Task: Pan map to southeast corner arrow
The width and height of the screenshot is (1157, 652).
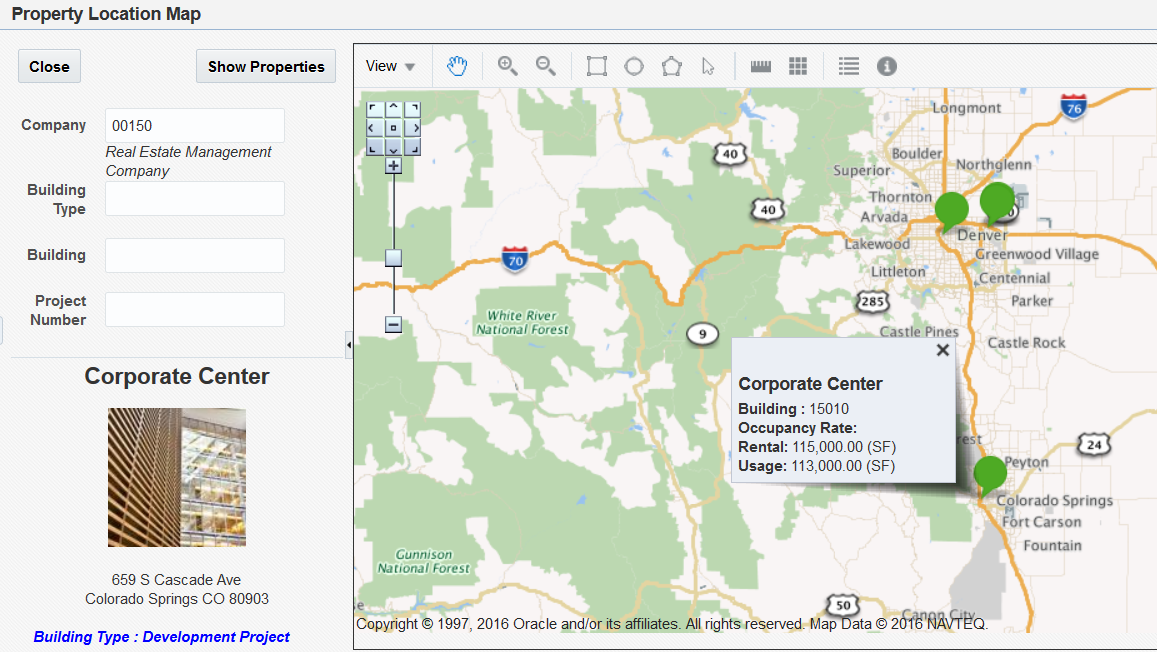Action: click(x=412, y=147)
